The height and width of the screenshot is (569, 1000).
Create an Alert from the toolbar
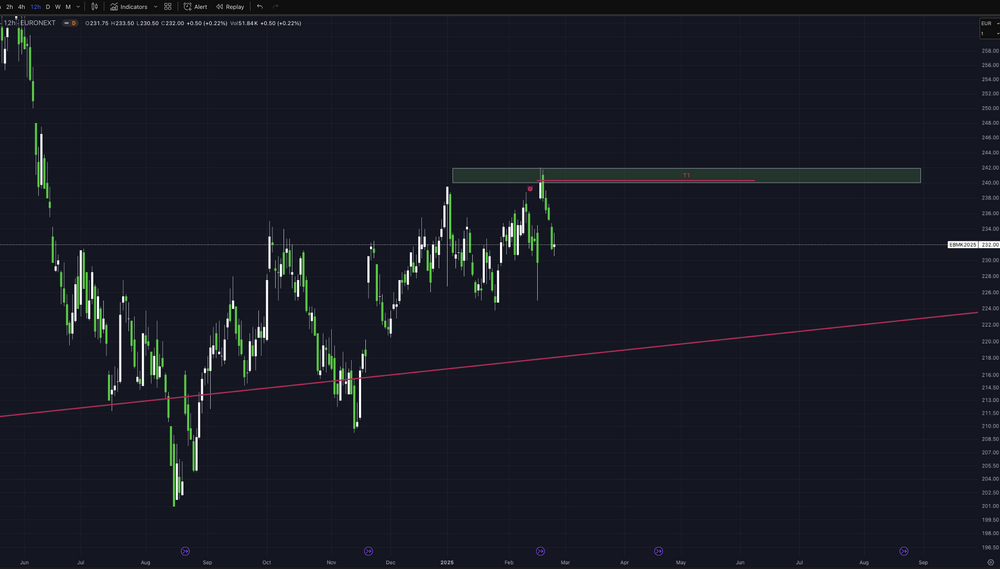(196, 7)
